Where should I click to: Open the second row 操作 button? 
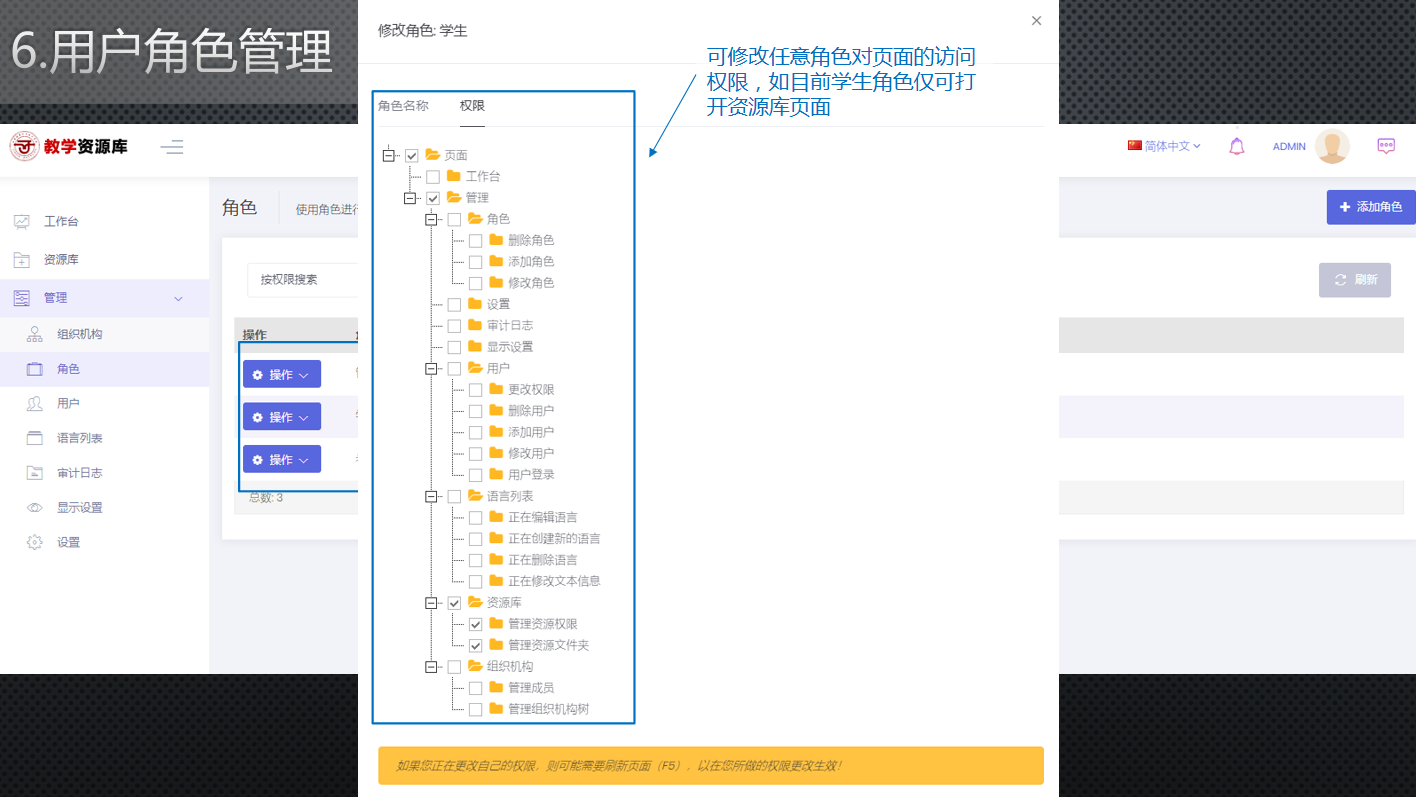282,417
